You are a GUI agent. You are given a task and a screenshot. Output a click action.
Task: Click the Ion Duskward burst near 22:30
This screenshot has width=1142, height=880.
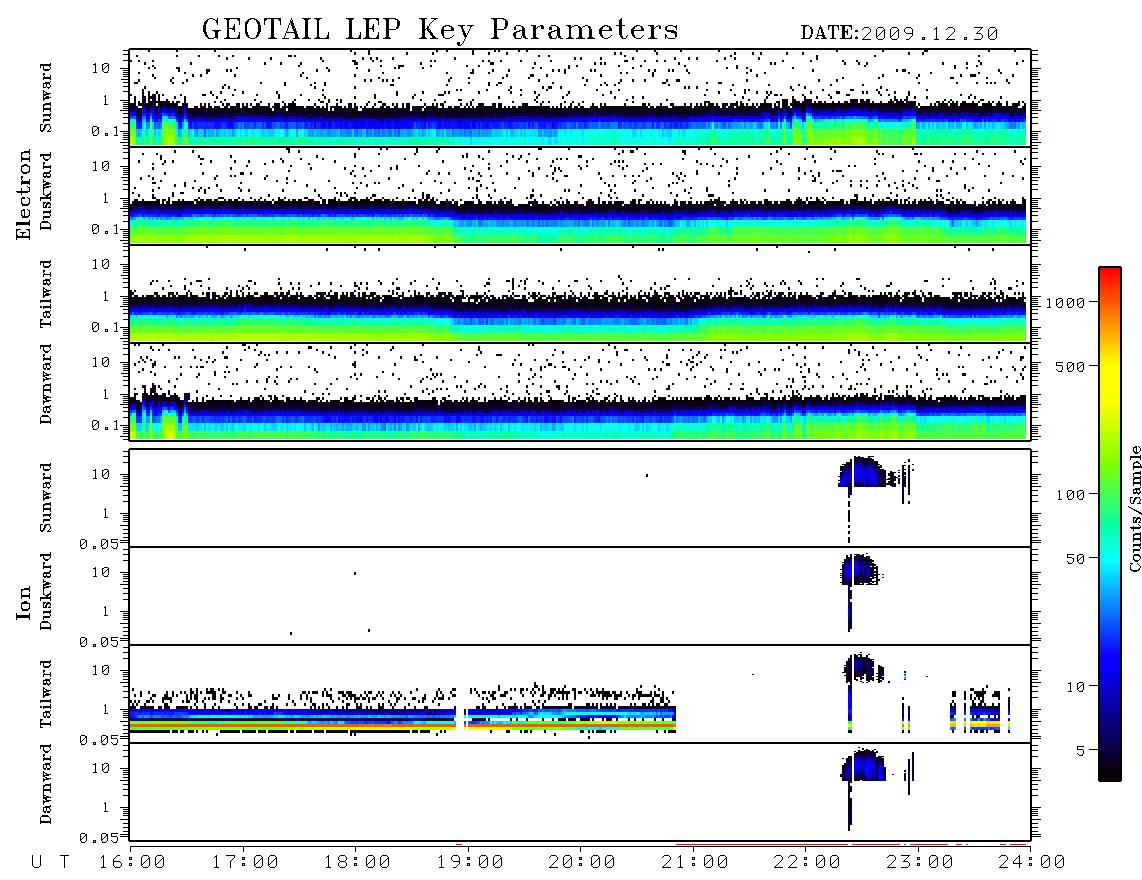click(859, 570)
